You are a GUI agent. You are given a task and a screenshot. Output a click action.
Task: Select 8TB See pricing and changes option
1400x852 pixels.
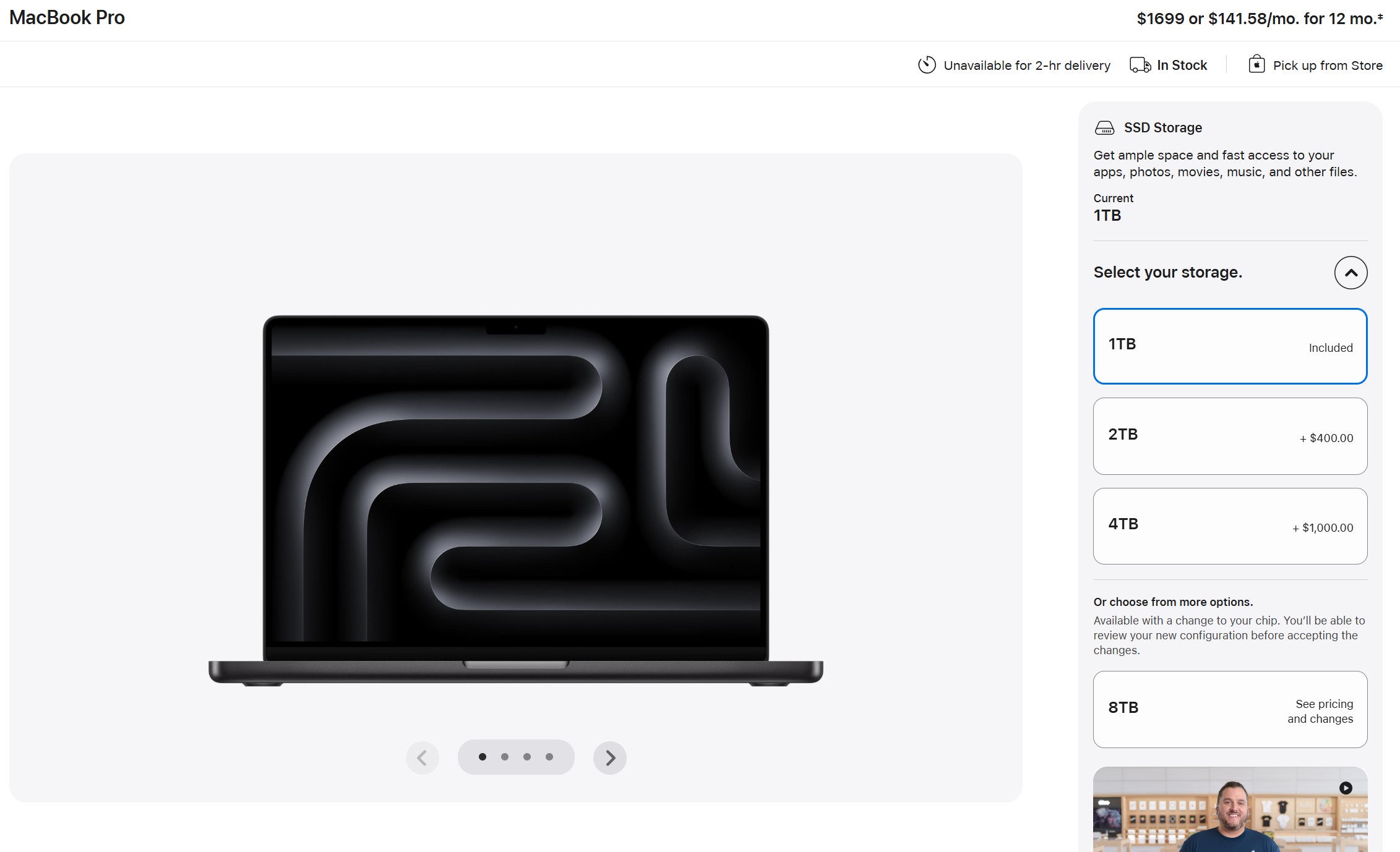1230,709
